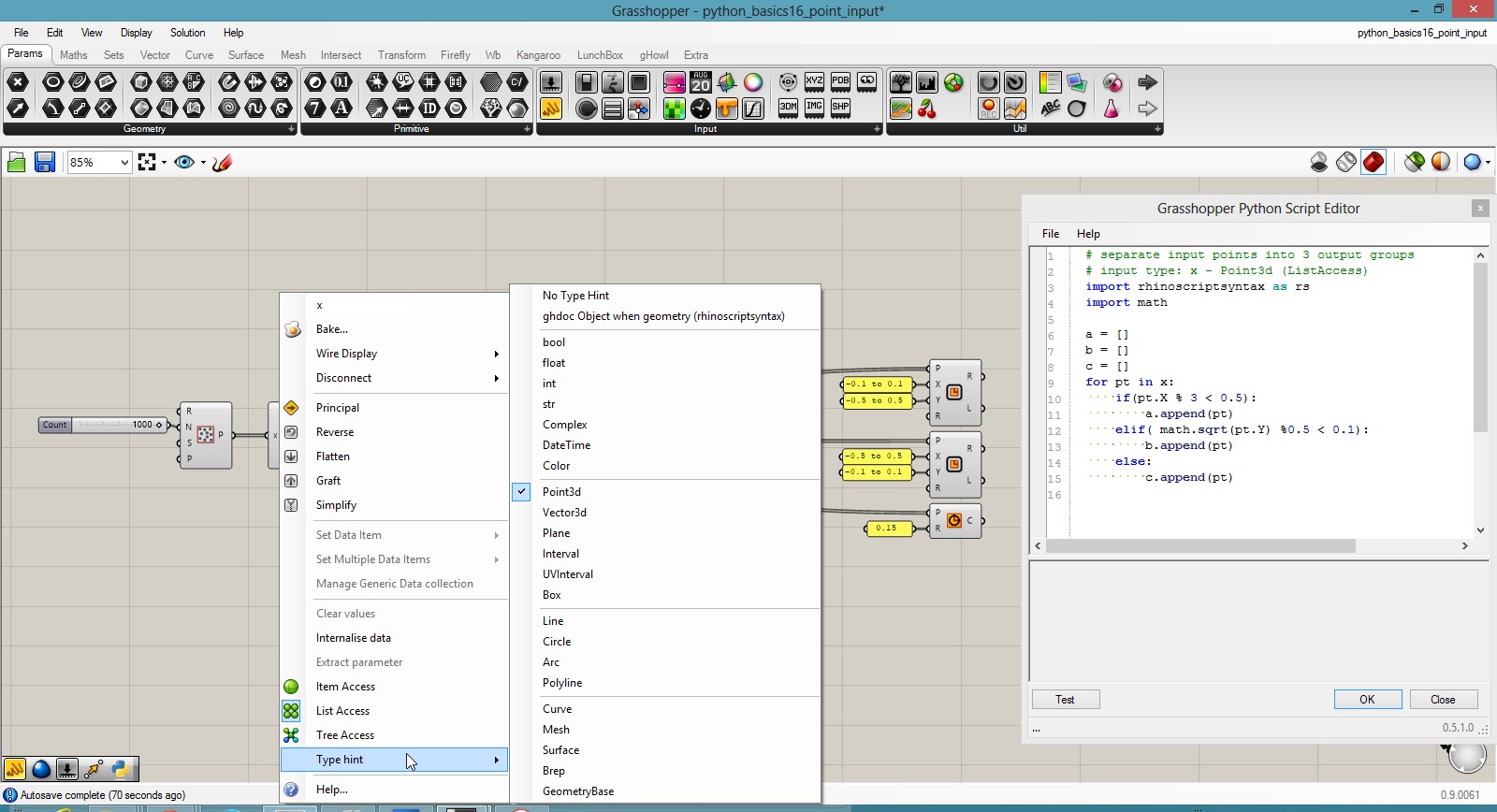This screenshot has height=812, width=1497.
Task: Click the Open file folder icon
Action: click(x=16, y=163)
